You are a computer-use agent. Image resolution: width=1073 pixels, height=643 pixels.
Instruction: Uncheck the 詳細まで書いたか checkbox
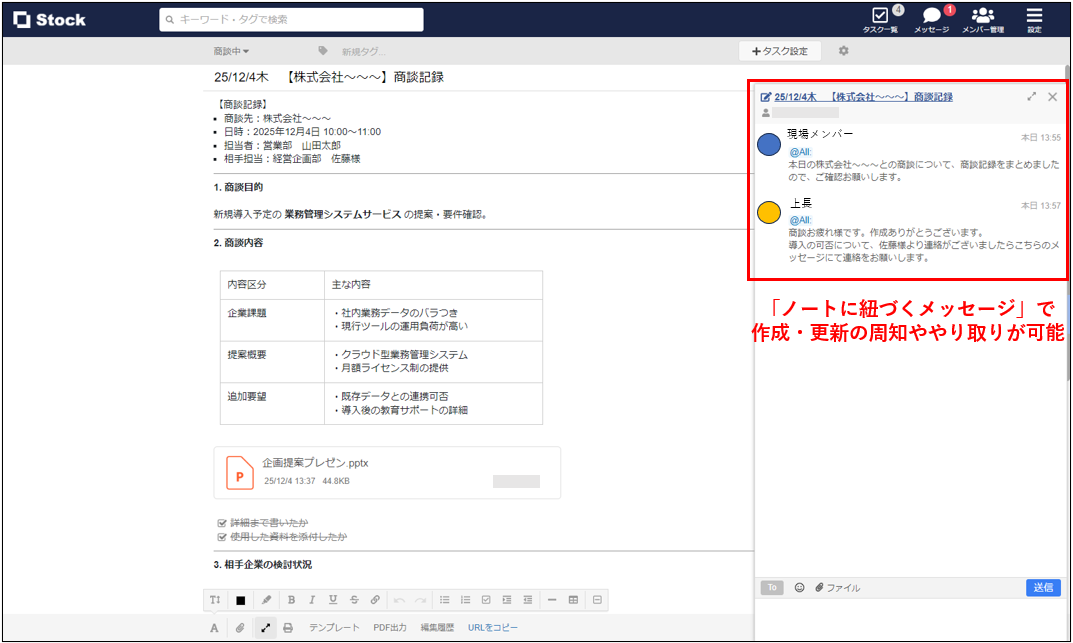click(222, 522)
